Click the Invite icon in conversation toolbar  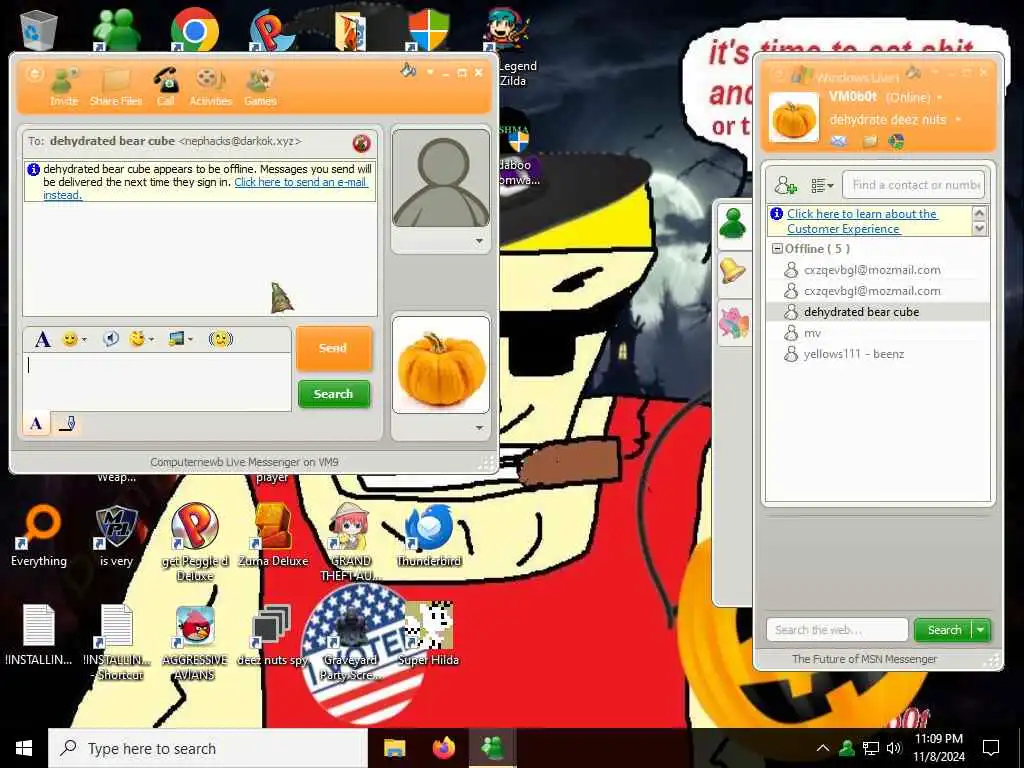64,86
